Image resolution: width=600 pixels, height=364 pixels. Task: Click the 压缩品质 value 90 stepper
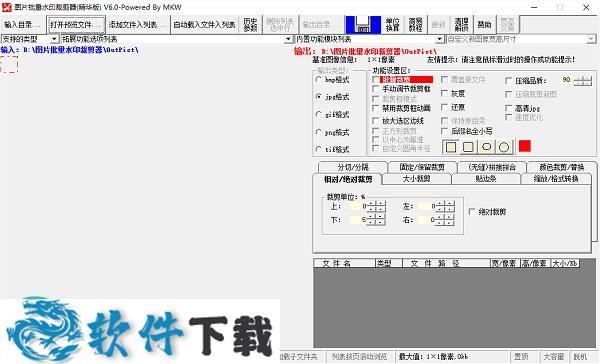coord(582,81)
